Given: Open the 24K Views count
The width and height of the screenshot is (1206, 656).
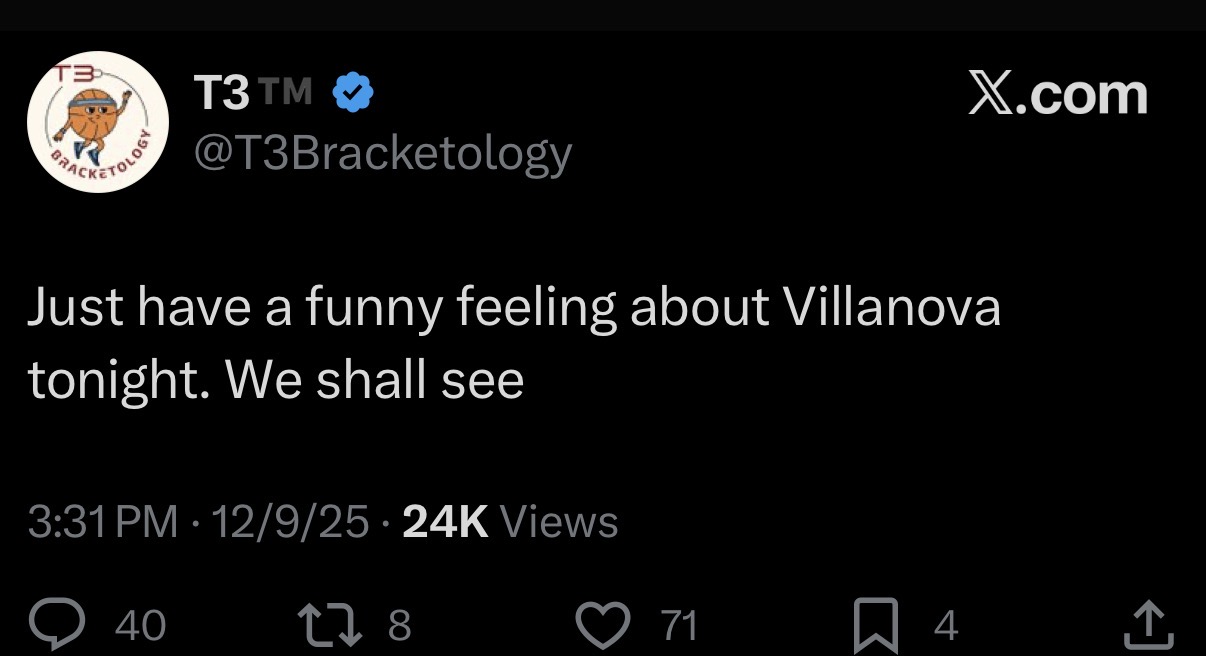Looking at the screenshot, I should (510, 522).
